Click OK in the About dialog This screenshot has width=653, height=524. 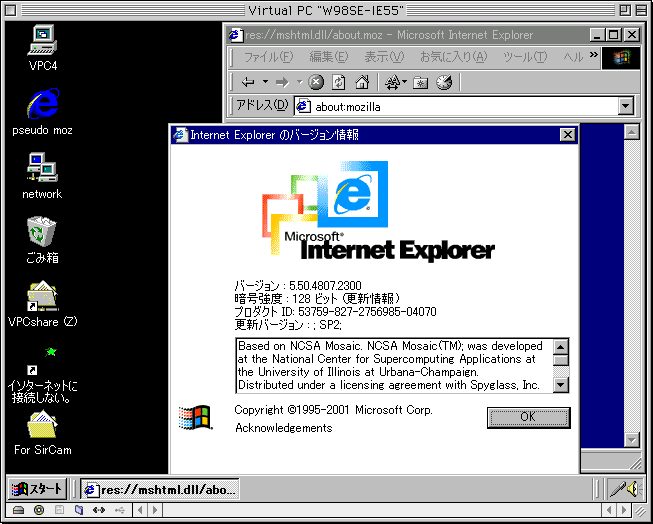[528, 417]
